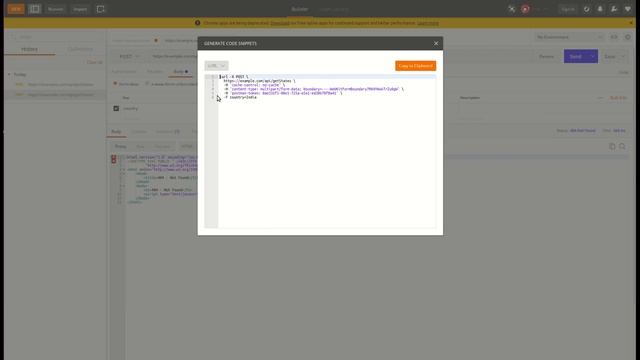Open second POST history entry
Screen dimensions: 640x360
click(x=55, y=95)
